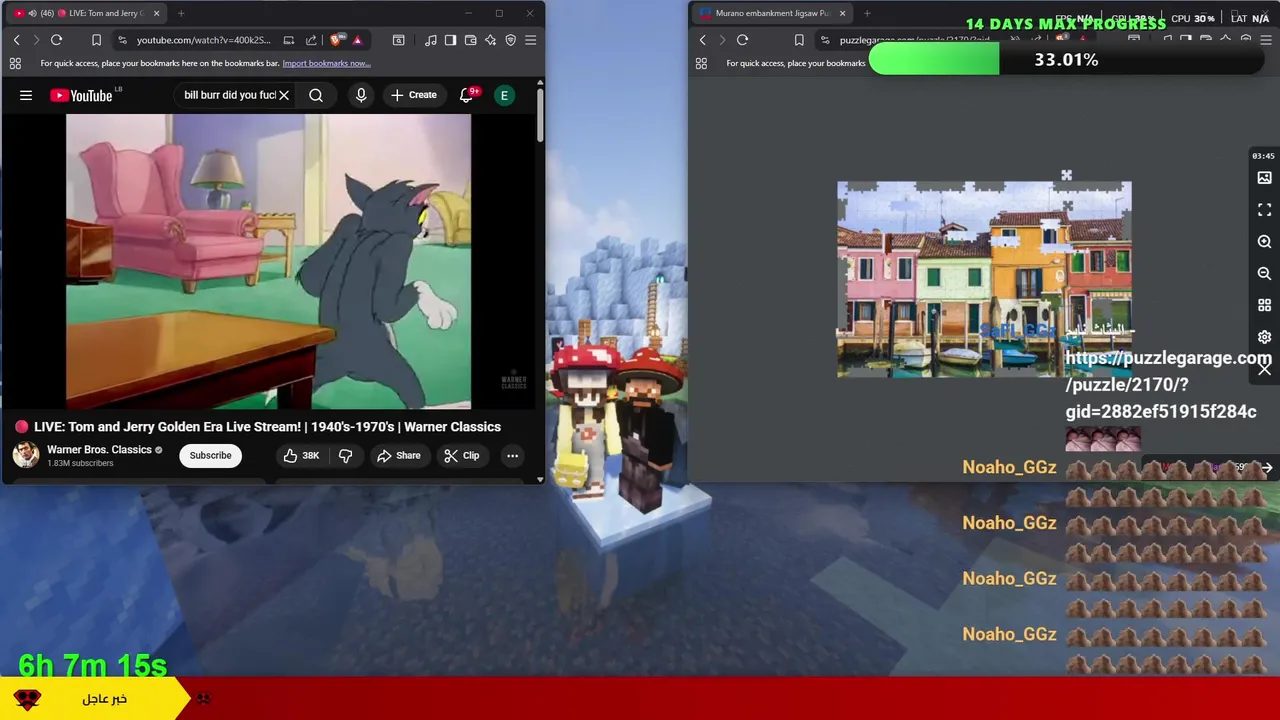The height and width of the screenshot is (720, 1280).
Task: Open Warner Bros. Classics channel avatar
Action: click(26, 455)
